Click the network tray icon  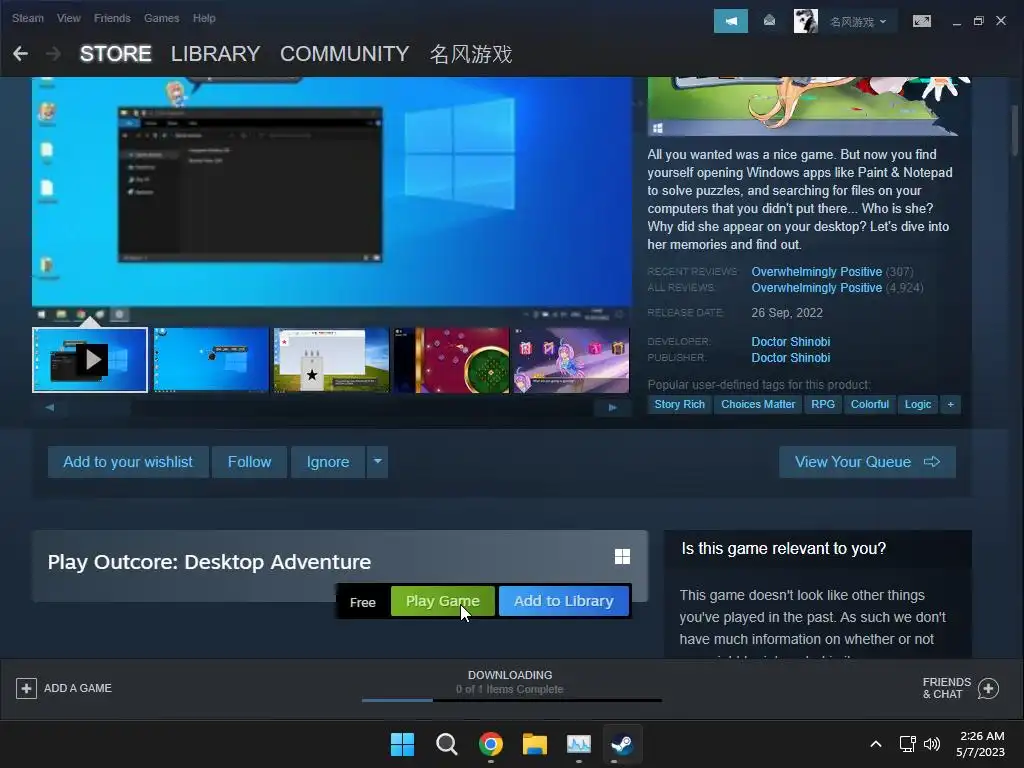(x=907, y=744)
